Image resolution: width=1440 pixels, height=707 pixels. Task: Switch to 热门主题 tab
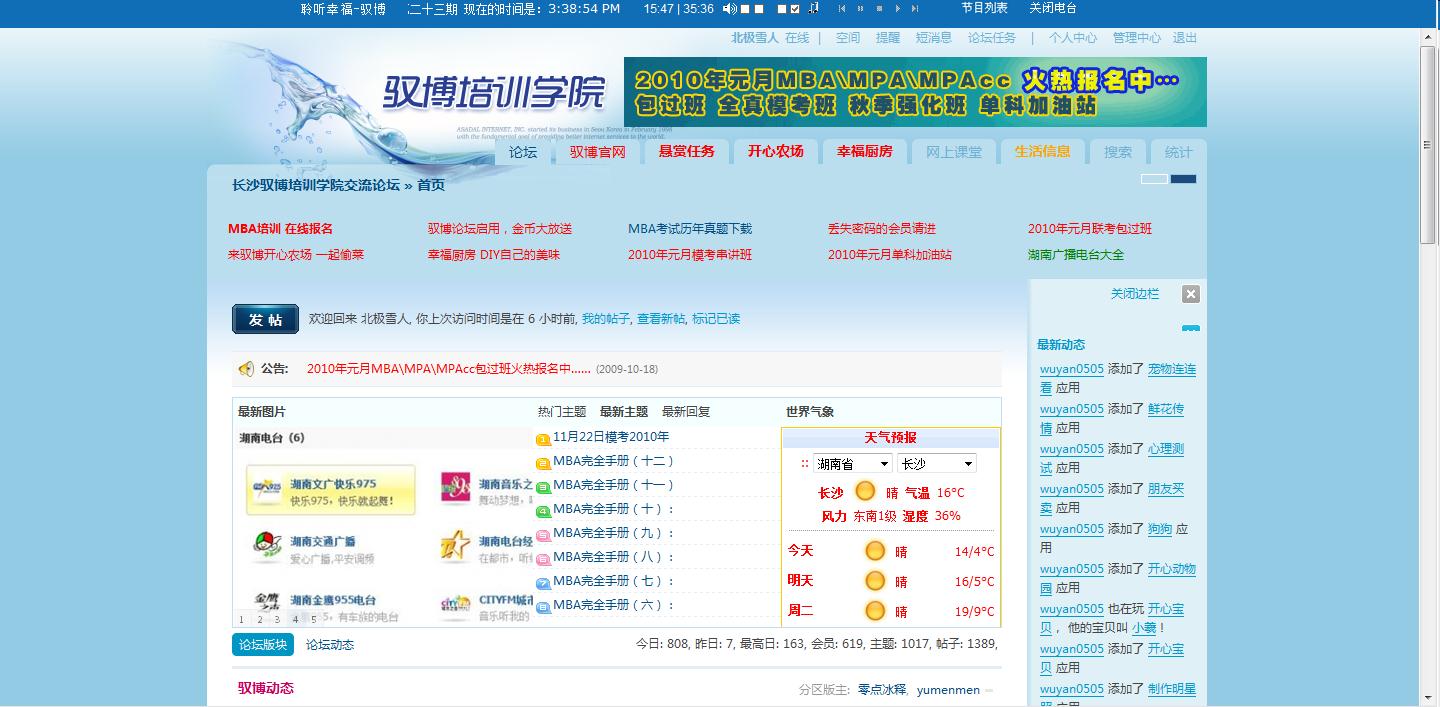tap(562, 412)
